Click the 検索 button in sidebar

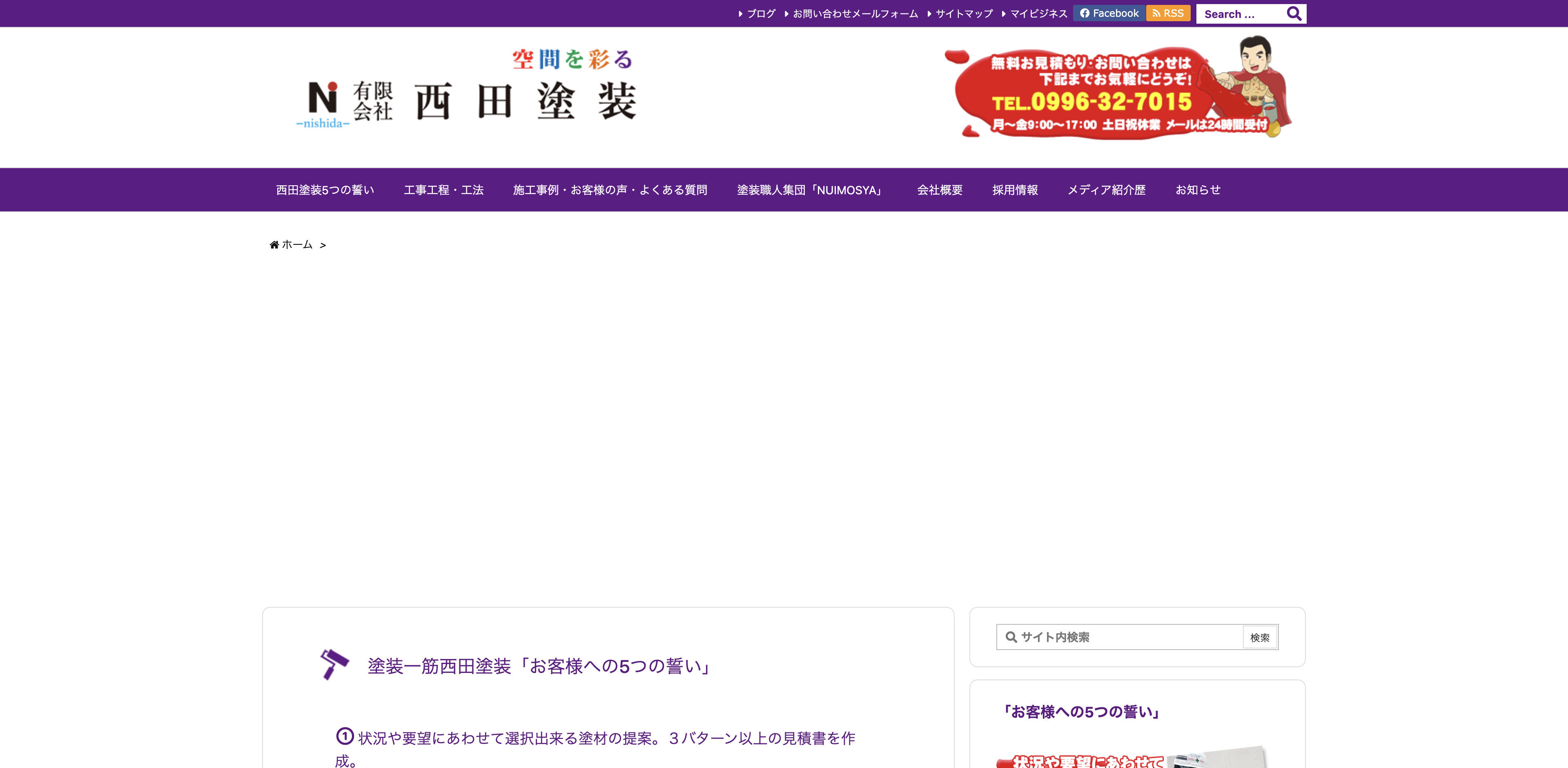[1260, 637]
